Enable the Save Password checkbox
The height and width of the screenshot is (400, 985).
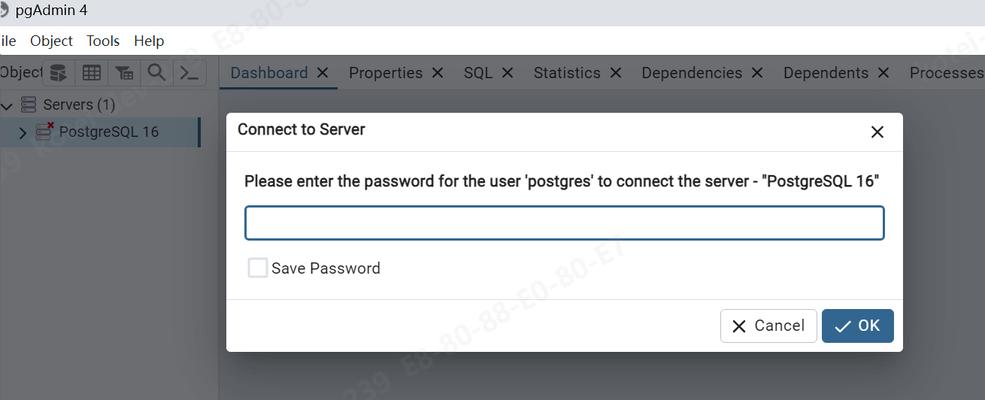pyautogui.click(x=258, y=268)
